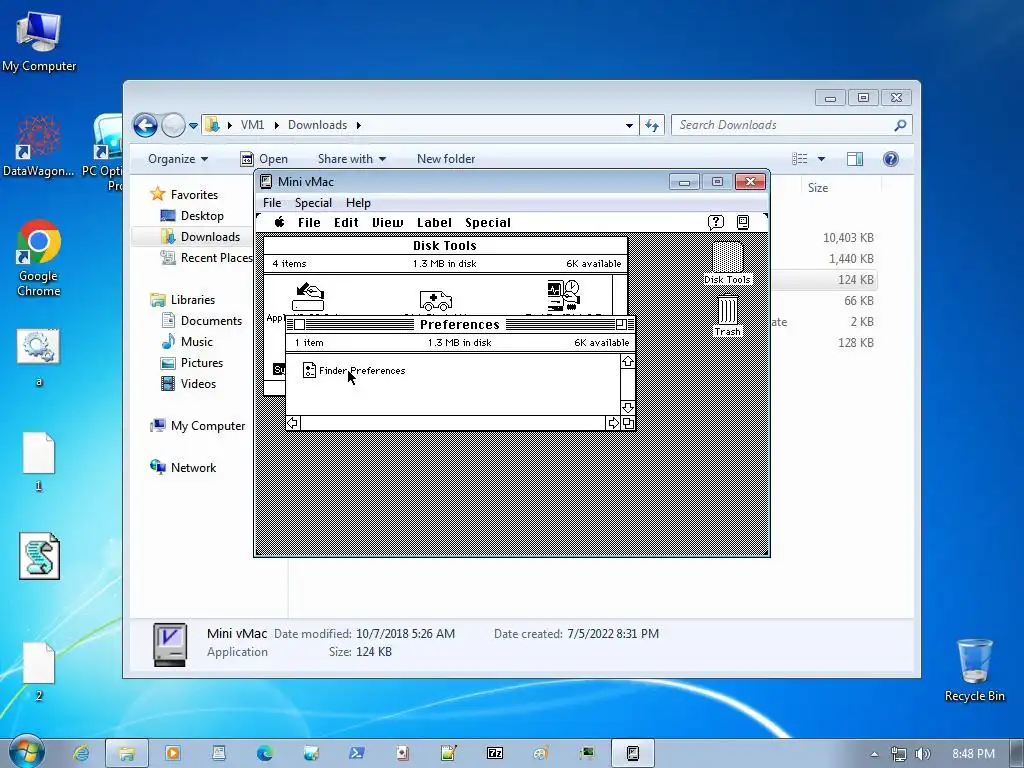Image resolution: width=1024 pixels, height=768 pixels.
Task: Click the PowerShell taskbar icon
Action: [x=357, y=753]
